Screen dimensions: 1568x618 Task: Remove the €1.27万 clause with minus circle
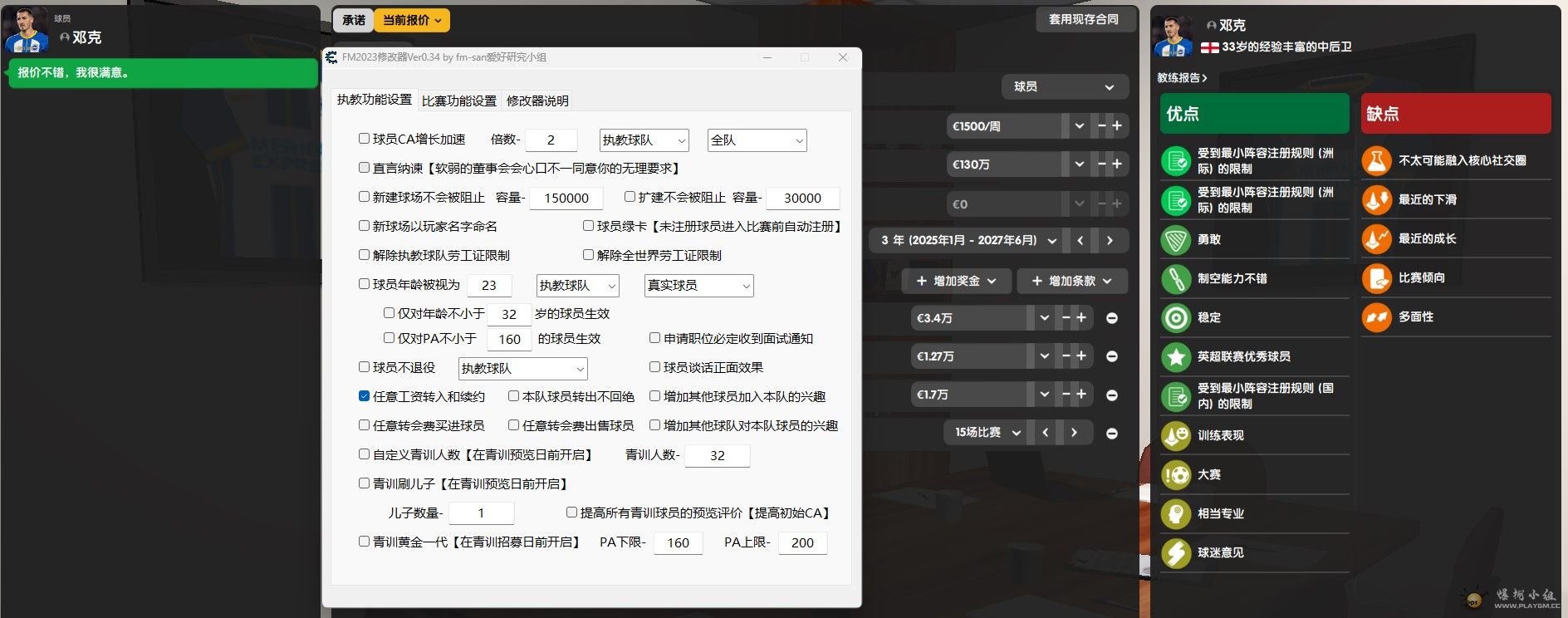tap(1112, 356)
